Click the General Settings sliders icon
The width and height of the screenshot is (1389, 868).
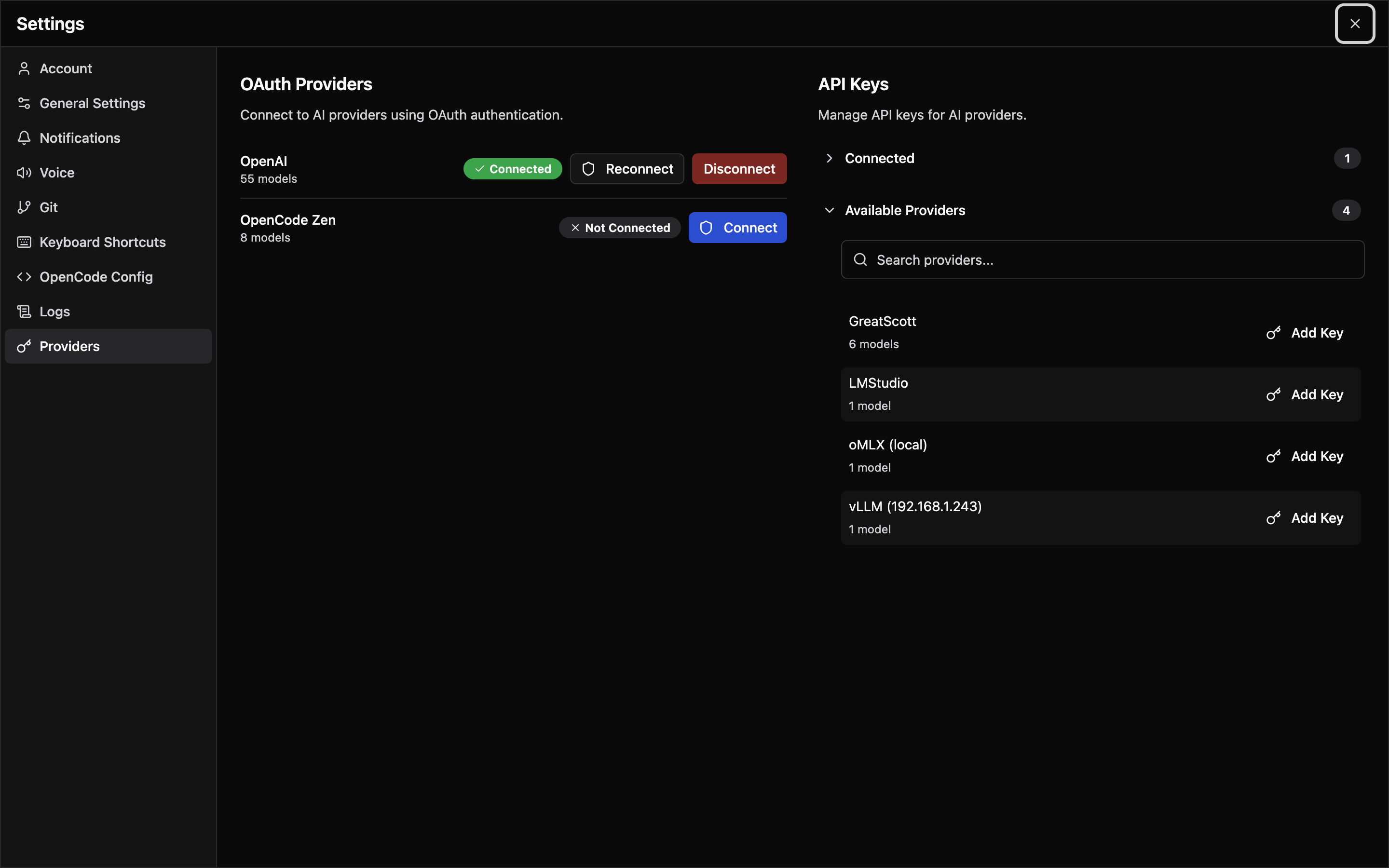coord(24,103)
